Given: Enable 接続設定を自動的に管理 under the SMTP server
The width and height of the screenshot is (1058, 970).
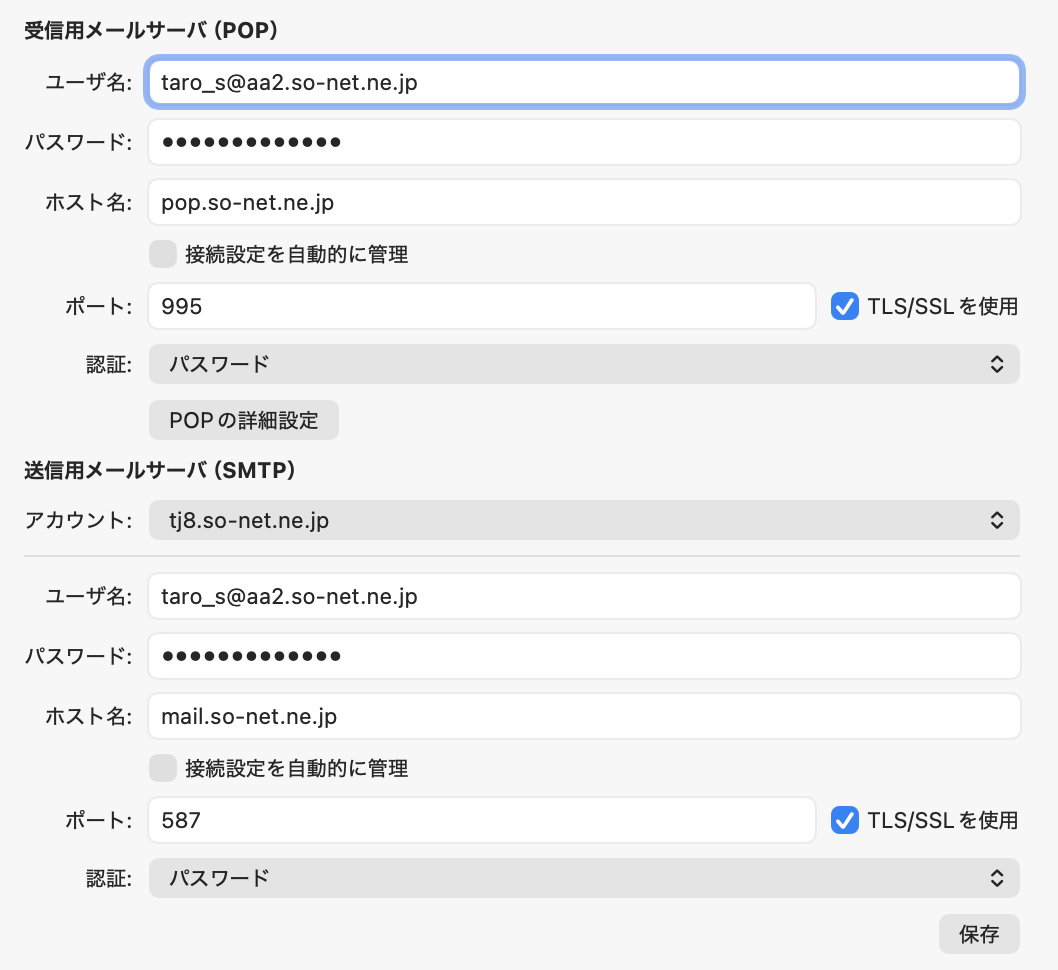Looking at the screenshot, I should click(x=163, y=768).
